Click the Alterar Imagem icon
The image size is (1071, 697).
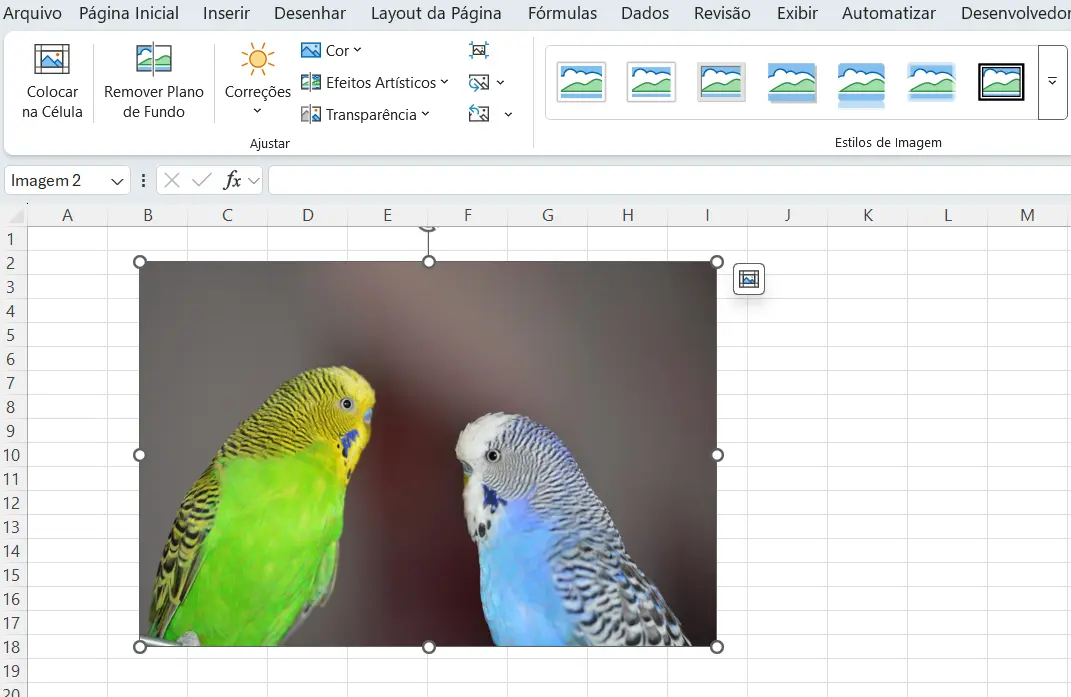(x=481, y=82)
